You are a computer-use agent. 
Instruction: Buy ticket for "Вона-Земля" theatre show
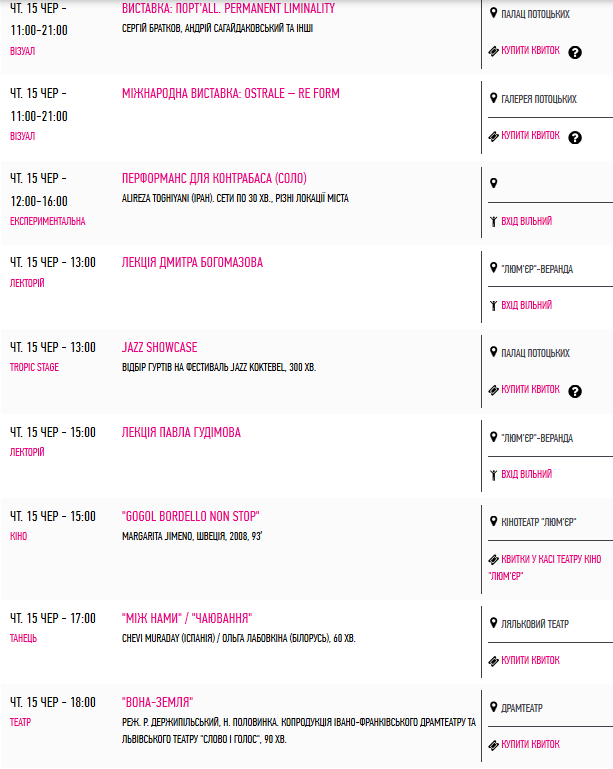click(530, 744)
